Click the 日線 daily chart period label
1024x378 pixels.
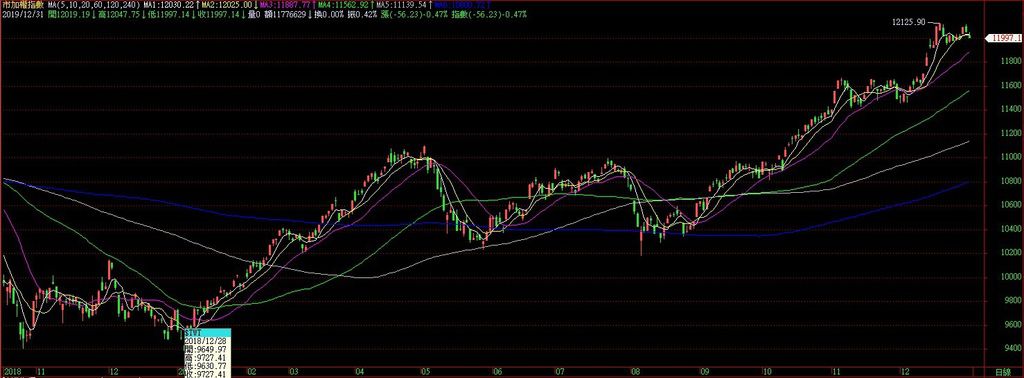1004,371
